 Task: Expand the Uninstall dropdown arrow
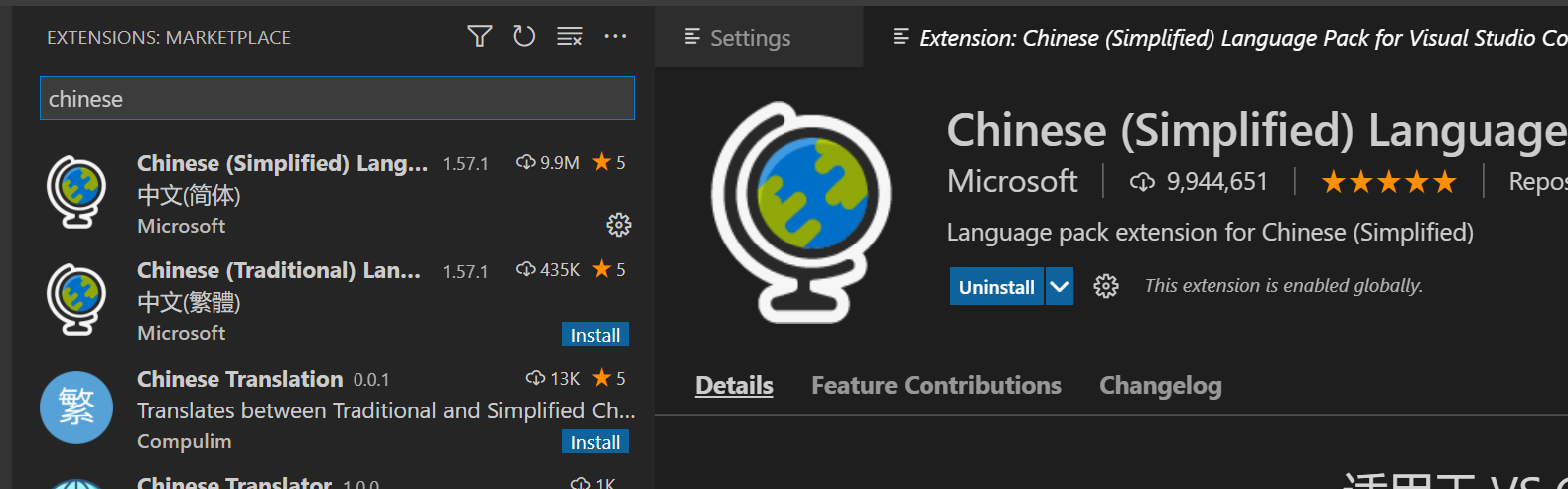[1060, 287]
